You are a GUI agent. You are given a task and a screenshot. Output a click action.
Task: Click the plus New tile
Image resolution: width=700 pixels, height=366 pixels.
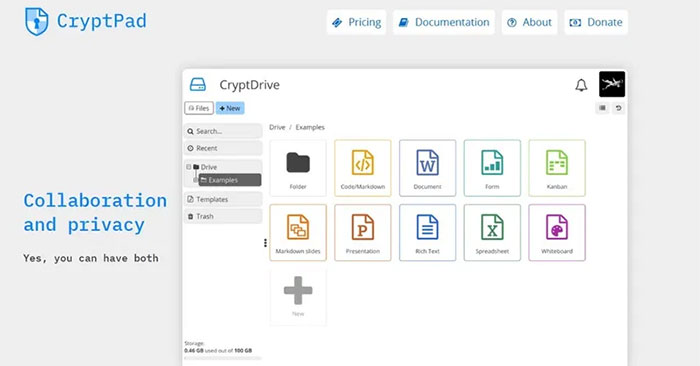click(298, 297)
